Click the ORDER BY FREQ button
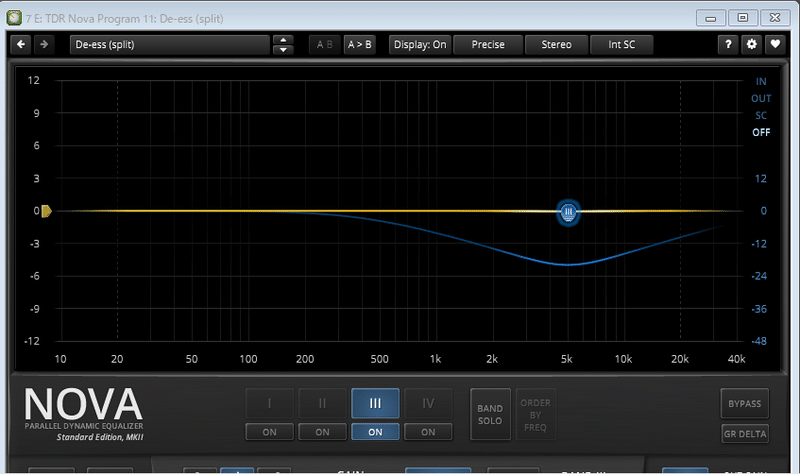Image resolution: width=800 pixels, height=475 pixels. 535,414
